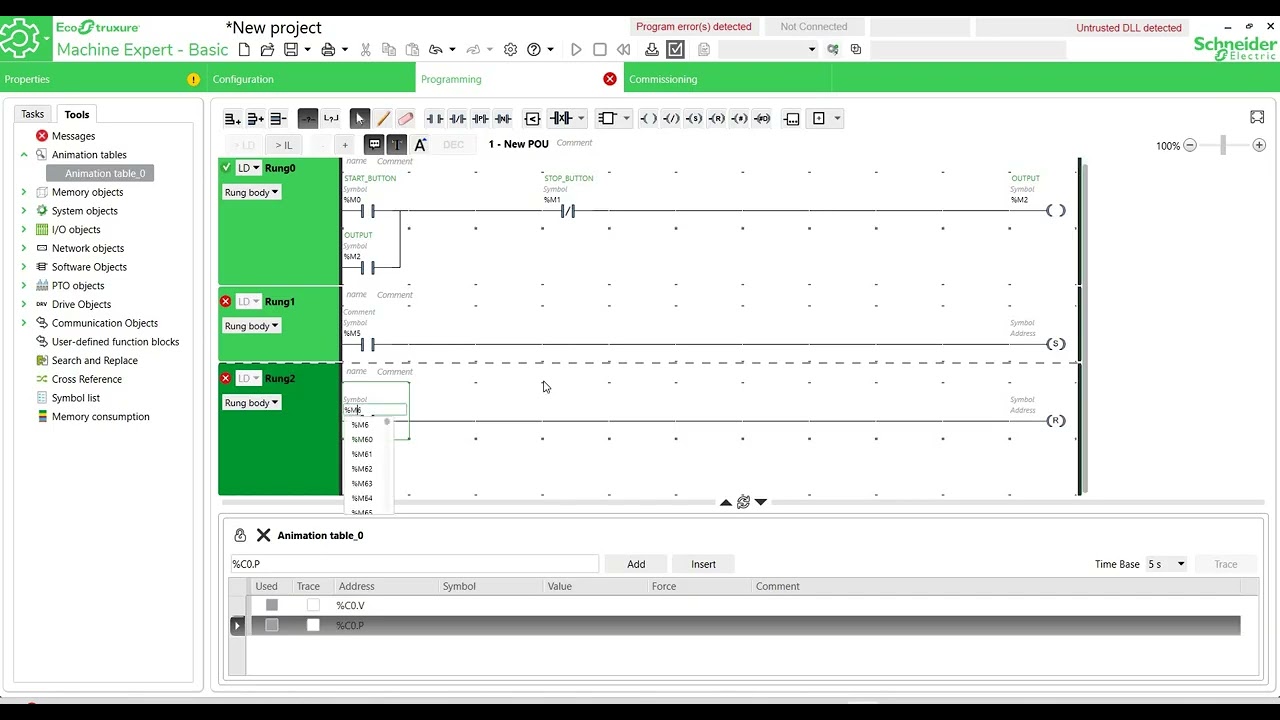Print the project using printer icon

328,49
